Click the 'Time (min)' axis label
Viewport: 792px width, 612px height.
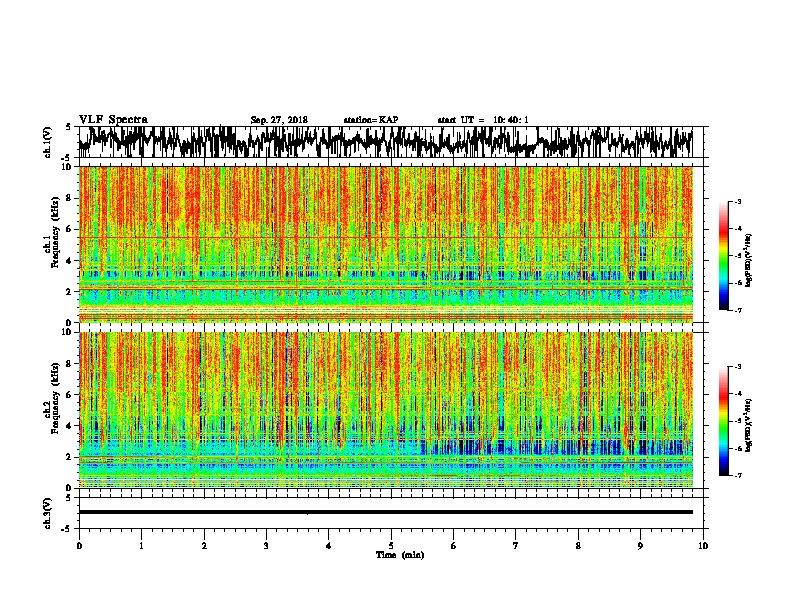(x=400, y=555)
